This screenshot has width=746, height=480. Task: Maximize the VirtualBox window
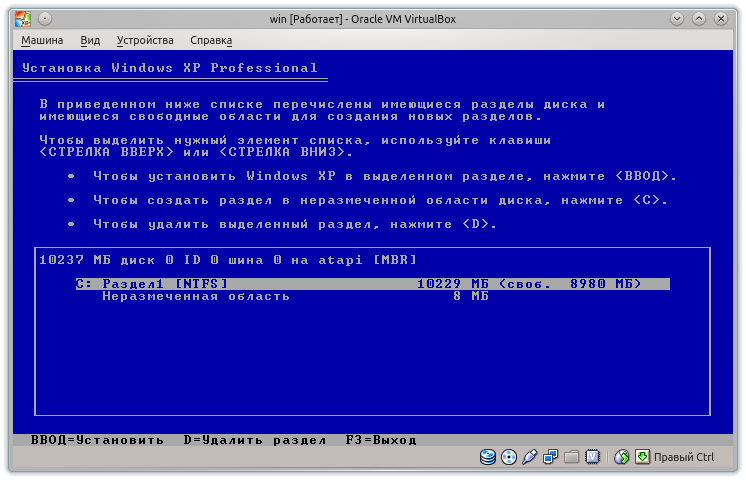[x=699, y=19]
